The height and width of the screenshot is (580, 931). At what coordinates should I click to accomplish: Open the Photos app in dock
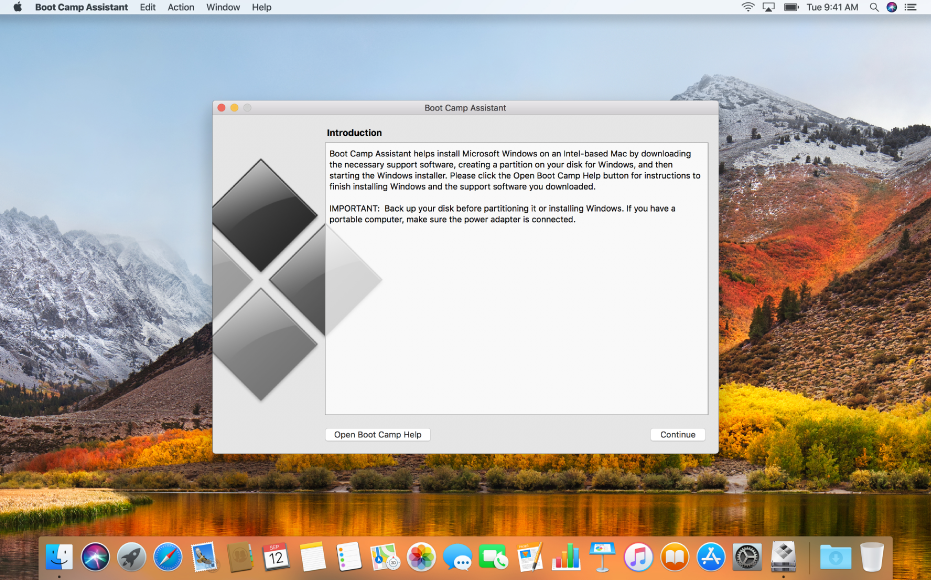pyautogui.click(x=421, y=557)
